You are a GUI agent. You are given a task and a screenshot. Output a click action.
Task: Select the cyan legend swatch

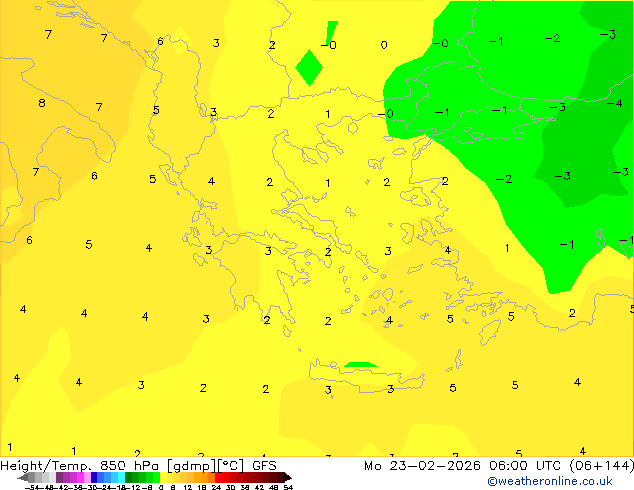pyautogui.click(x=121, y=477)
